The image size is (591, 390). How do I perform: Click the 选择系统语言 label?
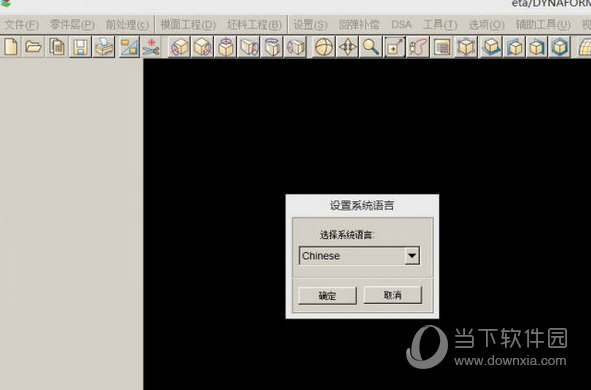pos(346,235)
